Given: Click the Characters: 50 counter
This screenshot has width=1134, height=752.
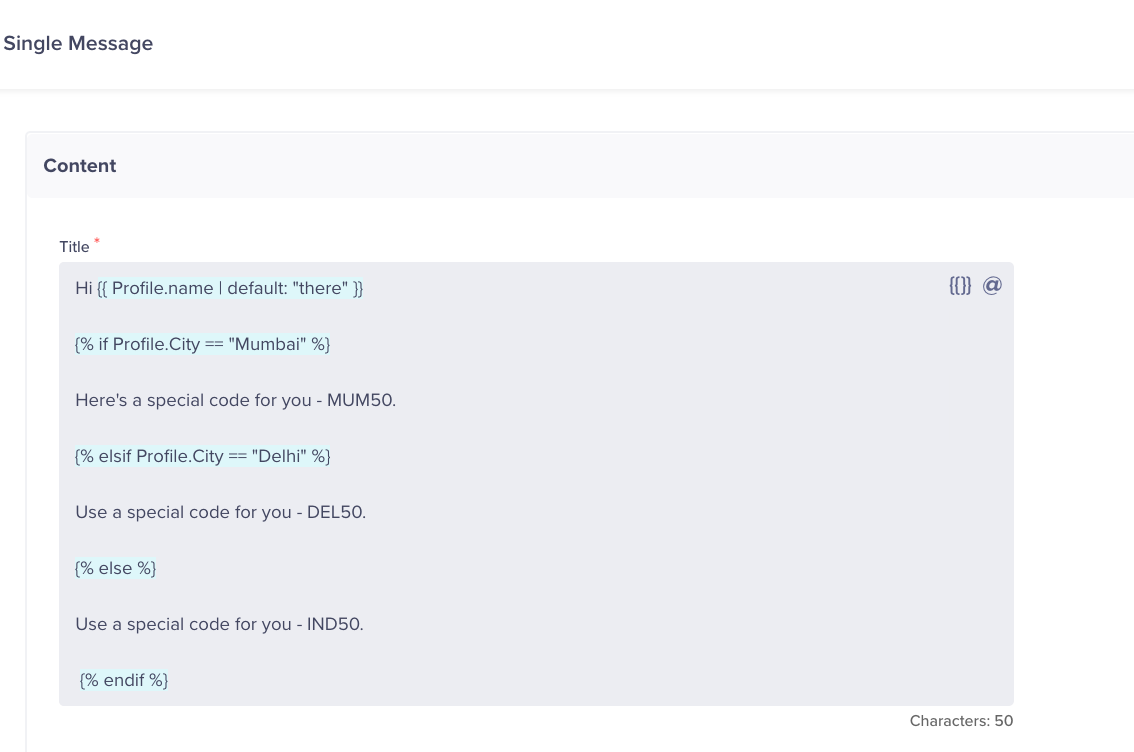Looking at the screenshot, I should coord(961,721).
